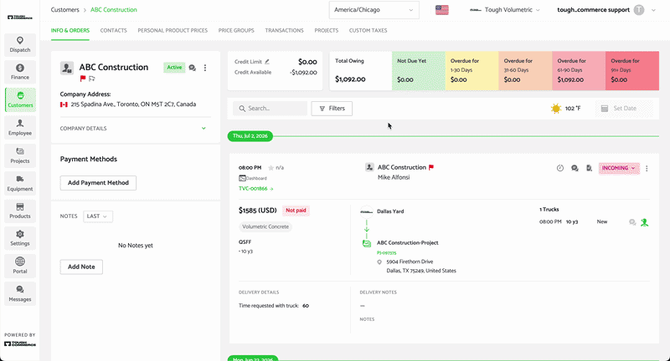Open the Custom Taxes tab
Viewport: 670px width, 361px height.
368,30
